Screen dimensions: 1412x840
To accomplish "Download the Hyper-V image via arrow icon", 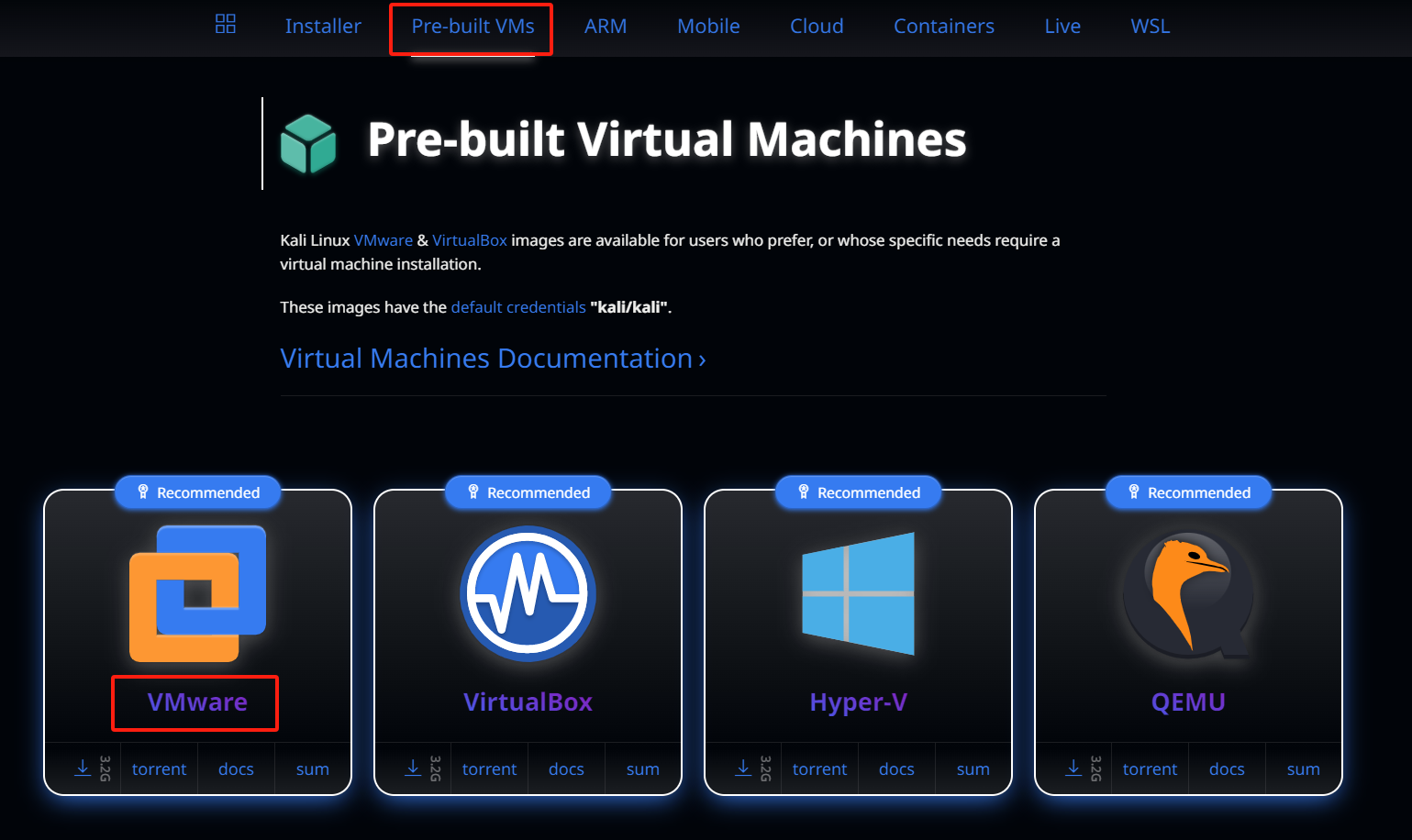I will click(x=743, y=768).
